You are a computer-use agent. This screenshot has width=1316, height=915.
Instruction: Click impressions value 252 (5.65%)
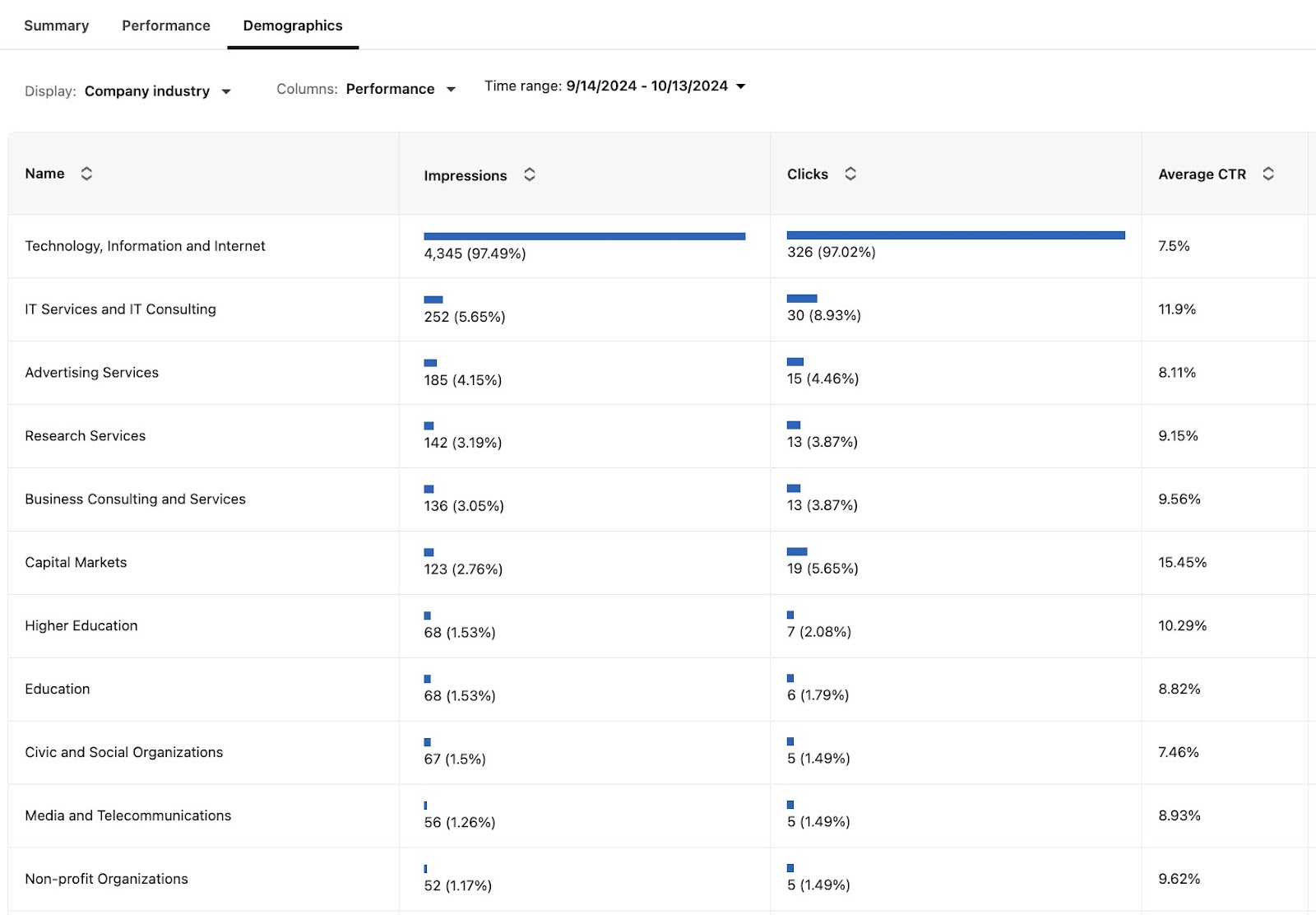[x=465, y=317]
